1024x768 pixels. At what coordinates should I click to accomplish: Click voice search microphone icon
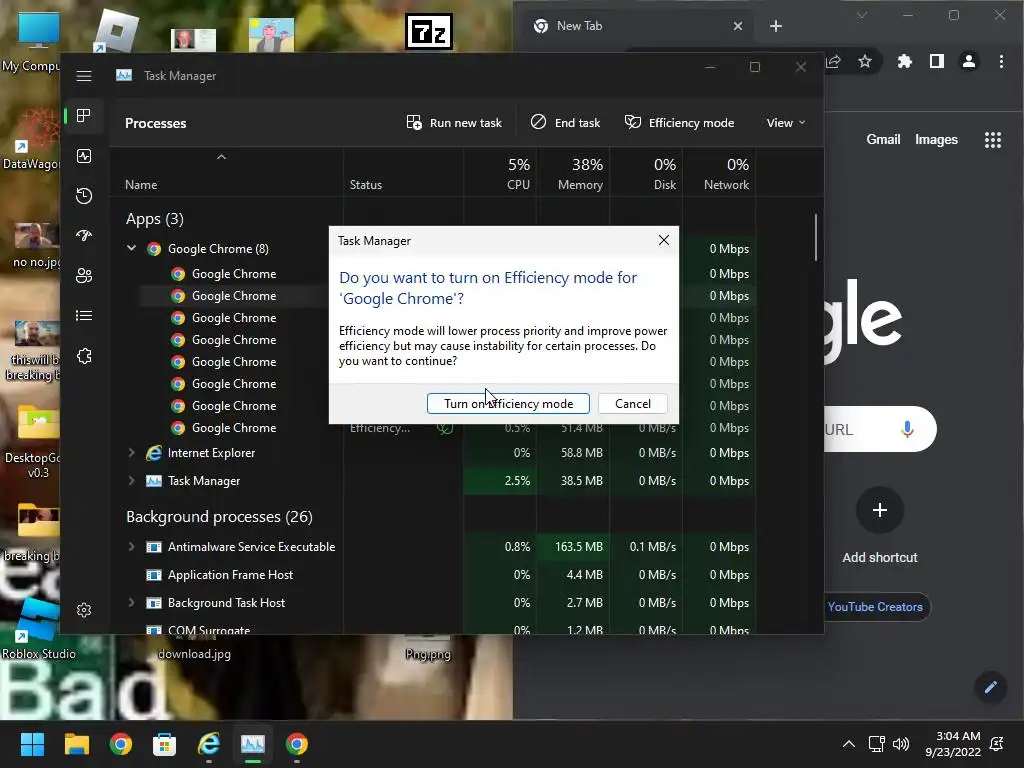(907, 429)
